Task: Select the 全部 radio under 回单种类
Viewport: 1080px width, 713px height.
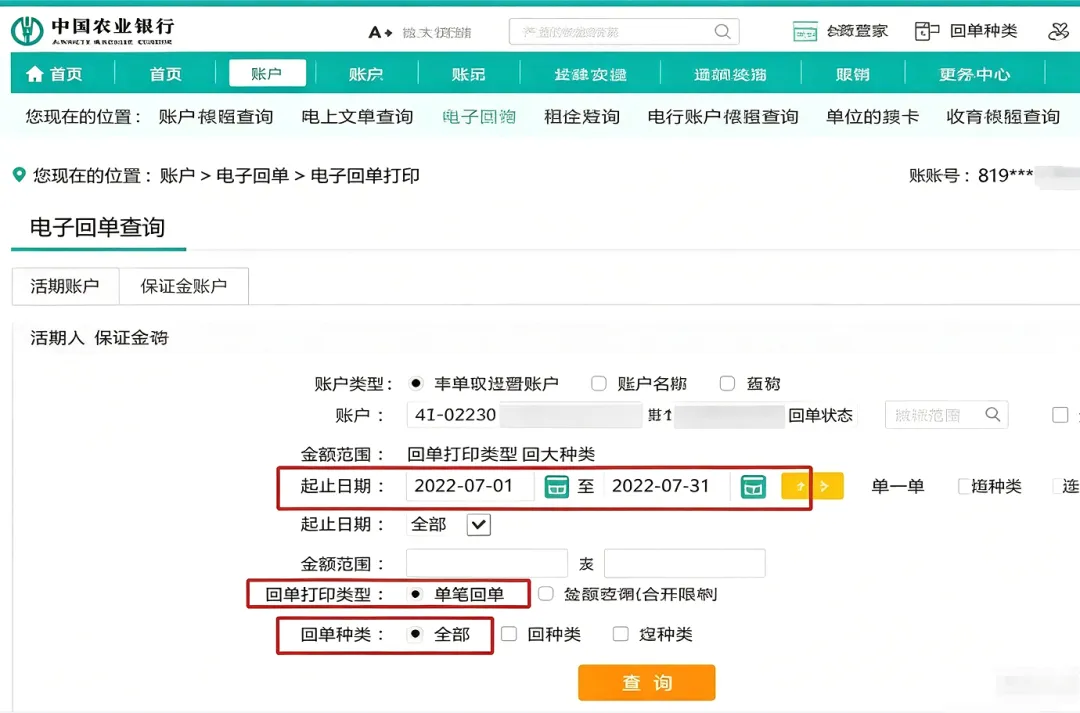Action: click(415, 634)
